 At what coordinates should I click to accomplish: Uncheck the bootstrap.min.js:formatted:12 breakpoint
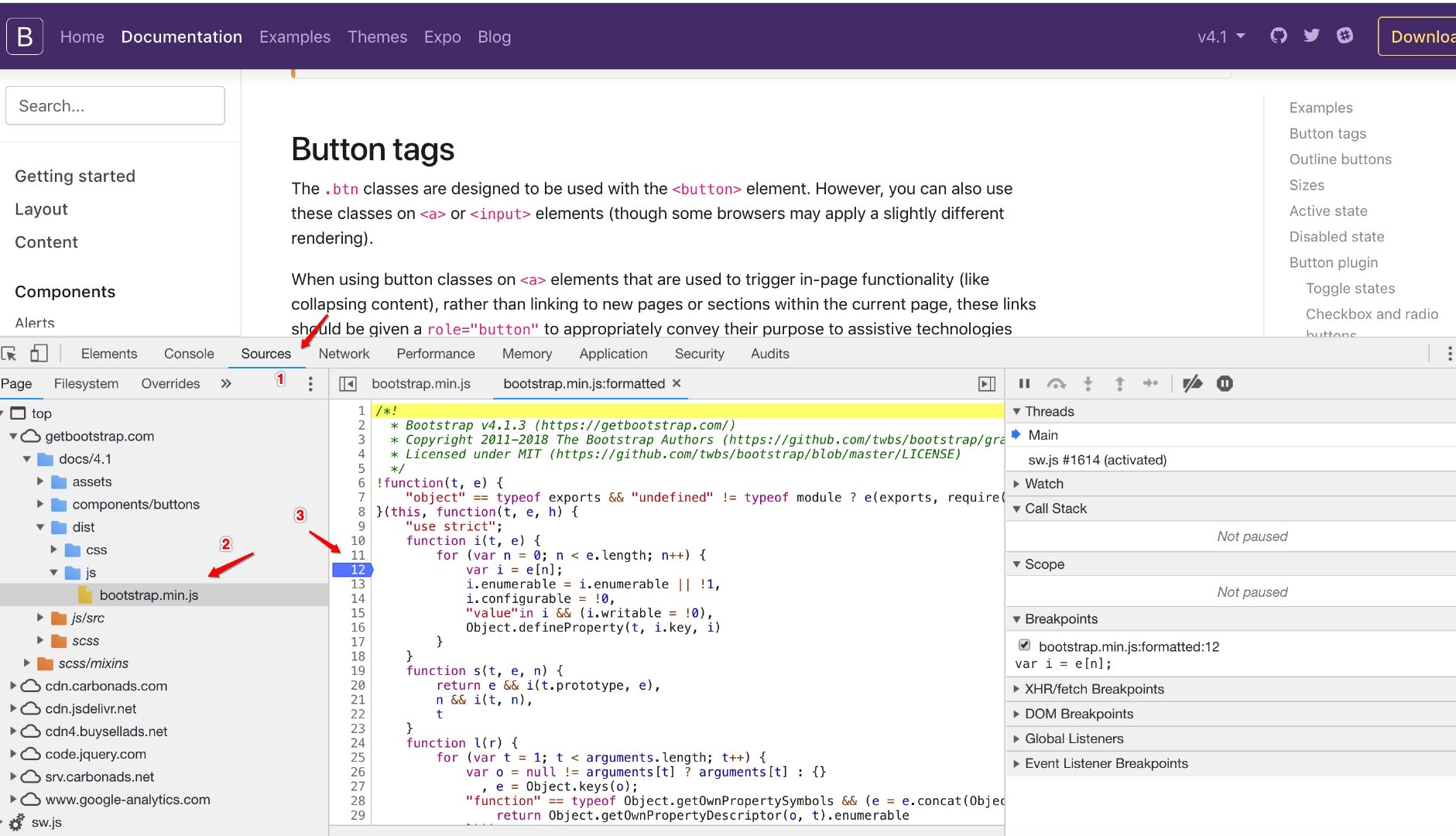pos(1025,645)
